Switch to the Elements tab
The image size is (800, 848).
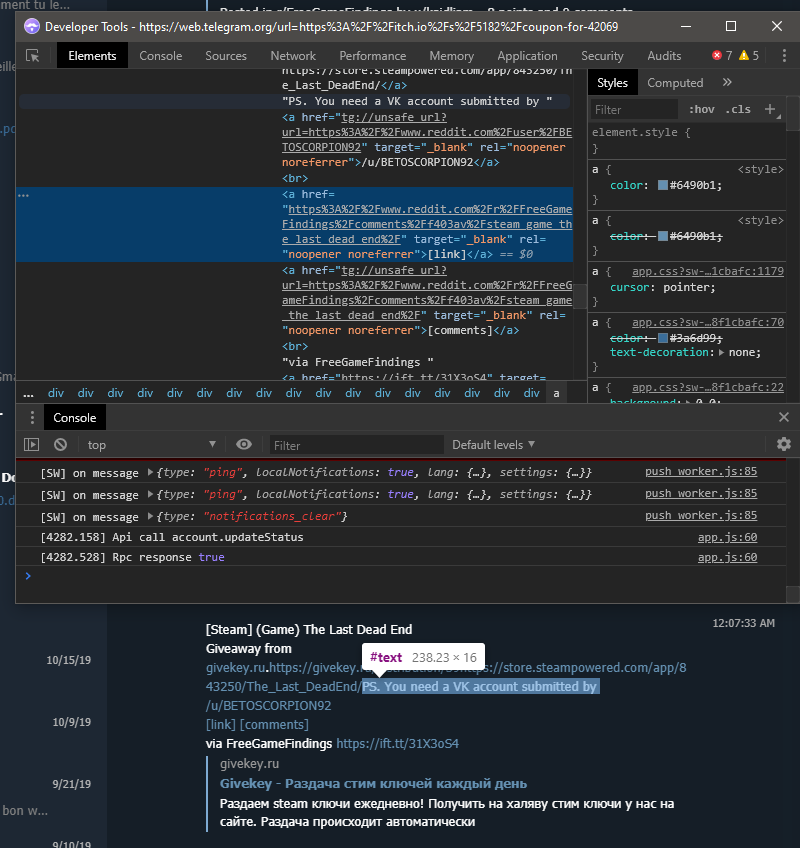(92, 56)
